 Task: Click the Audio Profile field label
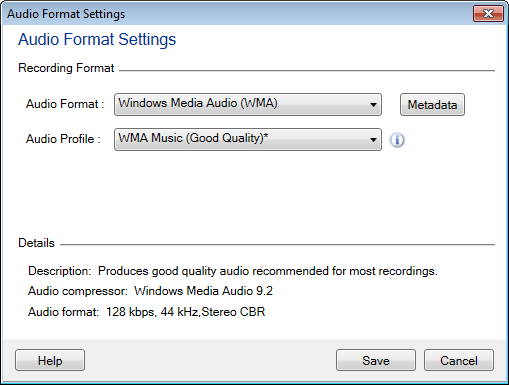(63, 139)
